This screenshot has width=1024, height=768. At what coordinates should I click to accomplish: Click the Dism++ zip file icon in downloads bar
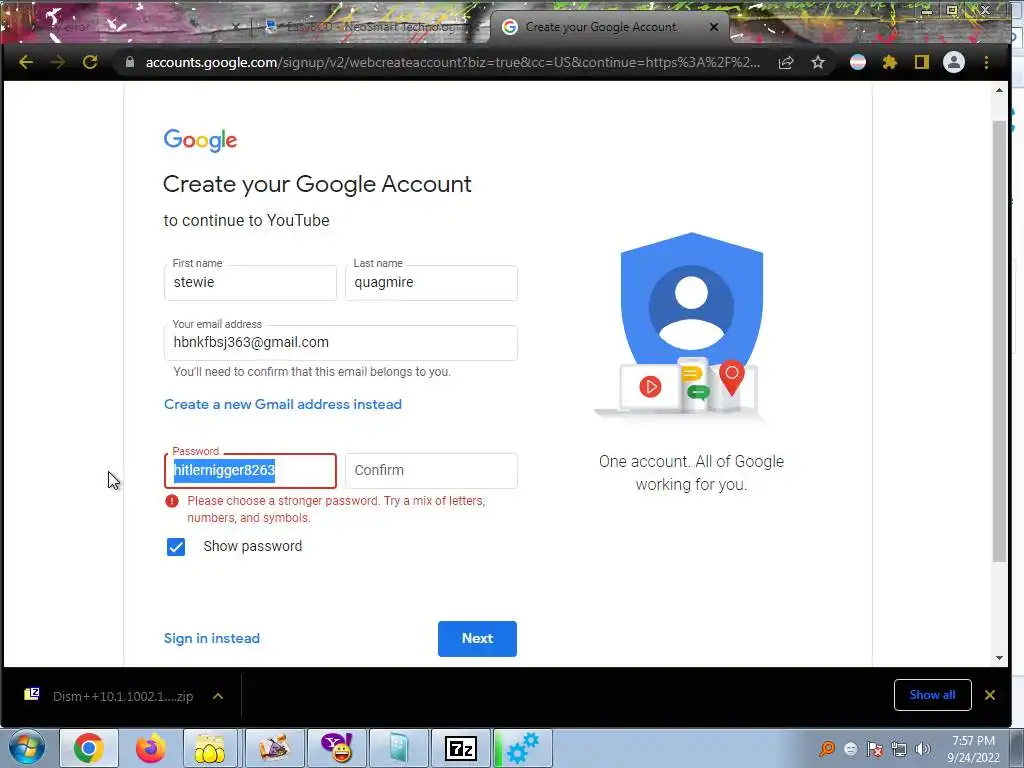32,695
